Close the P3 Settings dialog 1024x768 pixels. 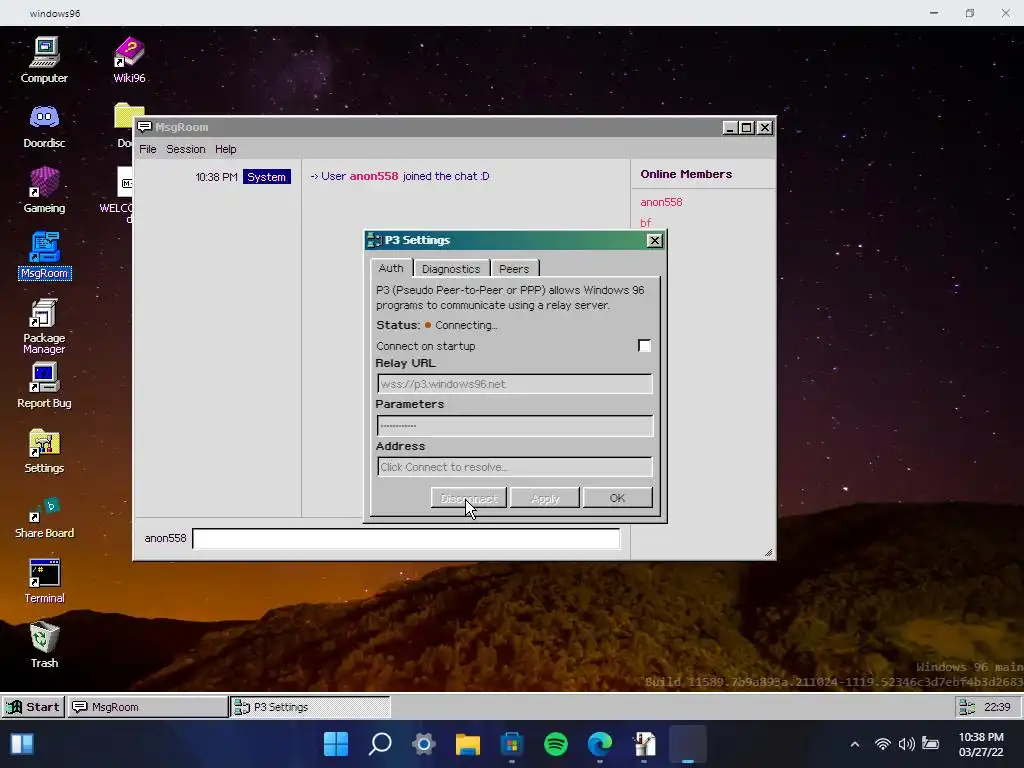[x=654, y=240]
